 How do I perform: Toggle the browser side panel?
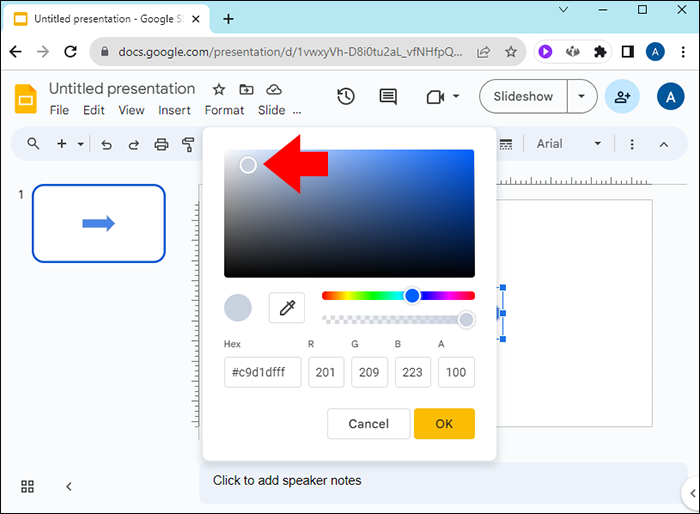click(x=628, y=52)
